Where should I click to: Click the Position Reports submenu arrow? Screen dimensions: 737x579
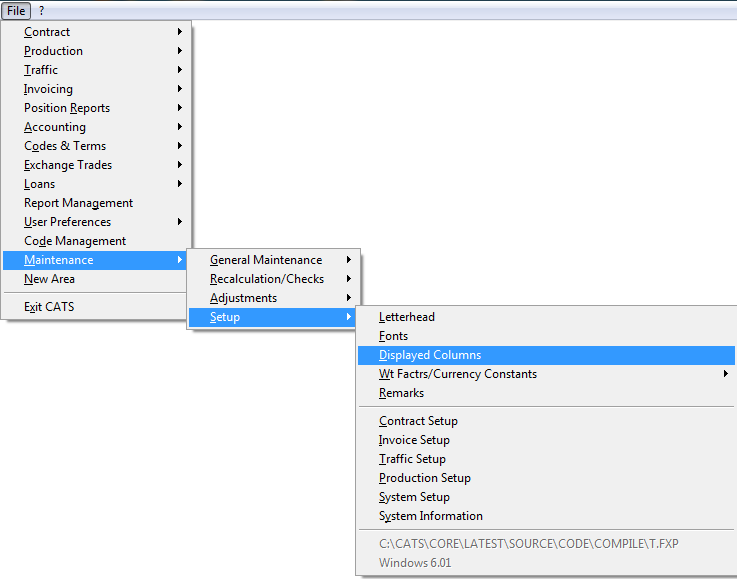180,108
